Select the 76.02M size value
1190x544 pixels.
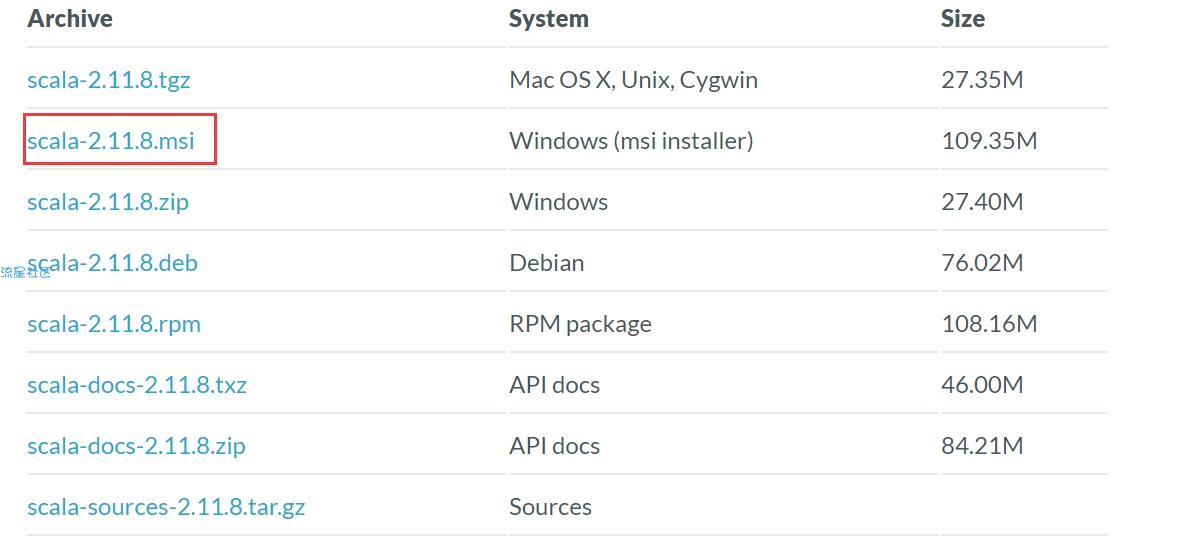click(983, 263)
